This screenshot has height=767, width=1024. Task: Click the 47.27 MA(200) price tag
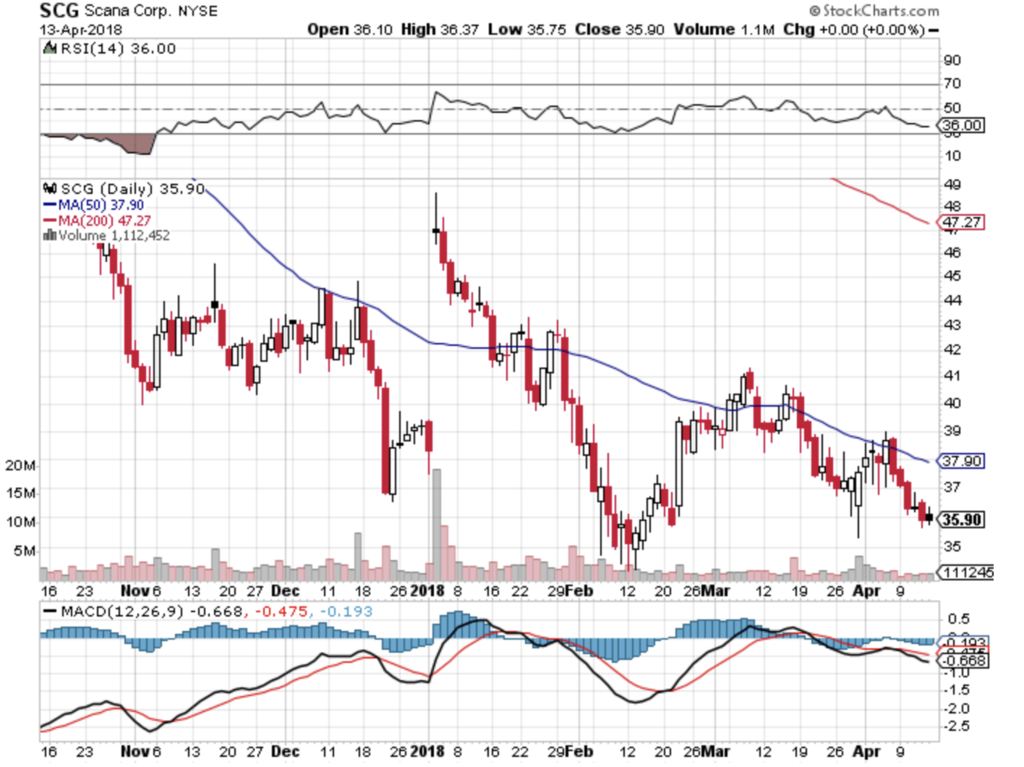pos(963,222)
